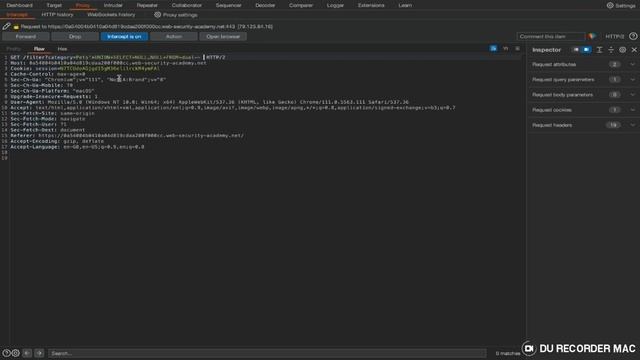Open search settings gear at the bottom bar
Viewport: 640px width, 360px height.
(x=16, y=353)
